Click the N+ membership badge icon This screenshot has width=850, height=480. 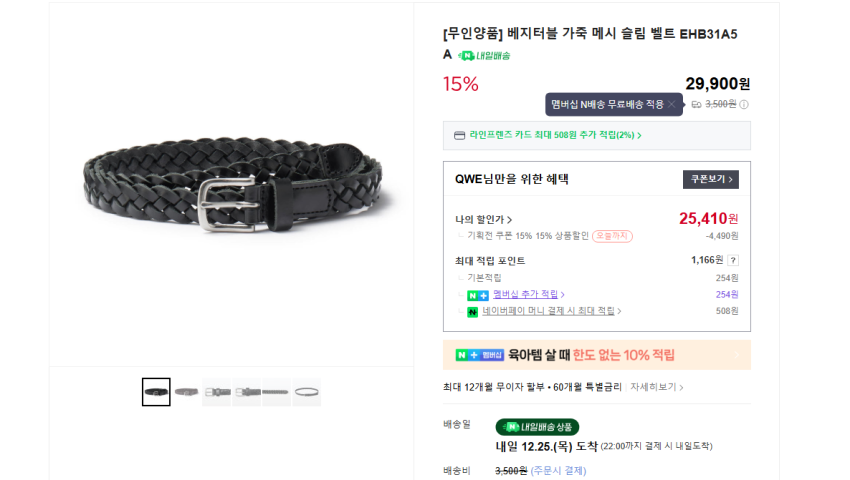point(478,295)
